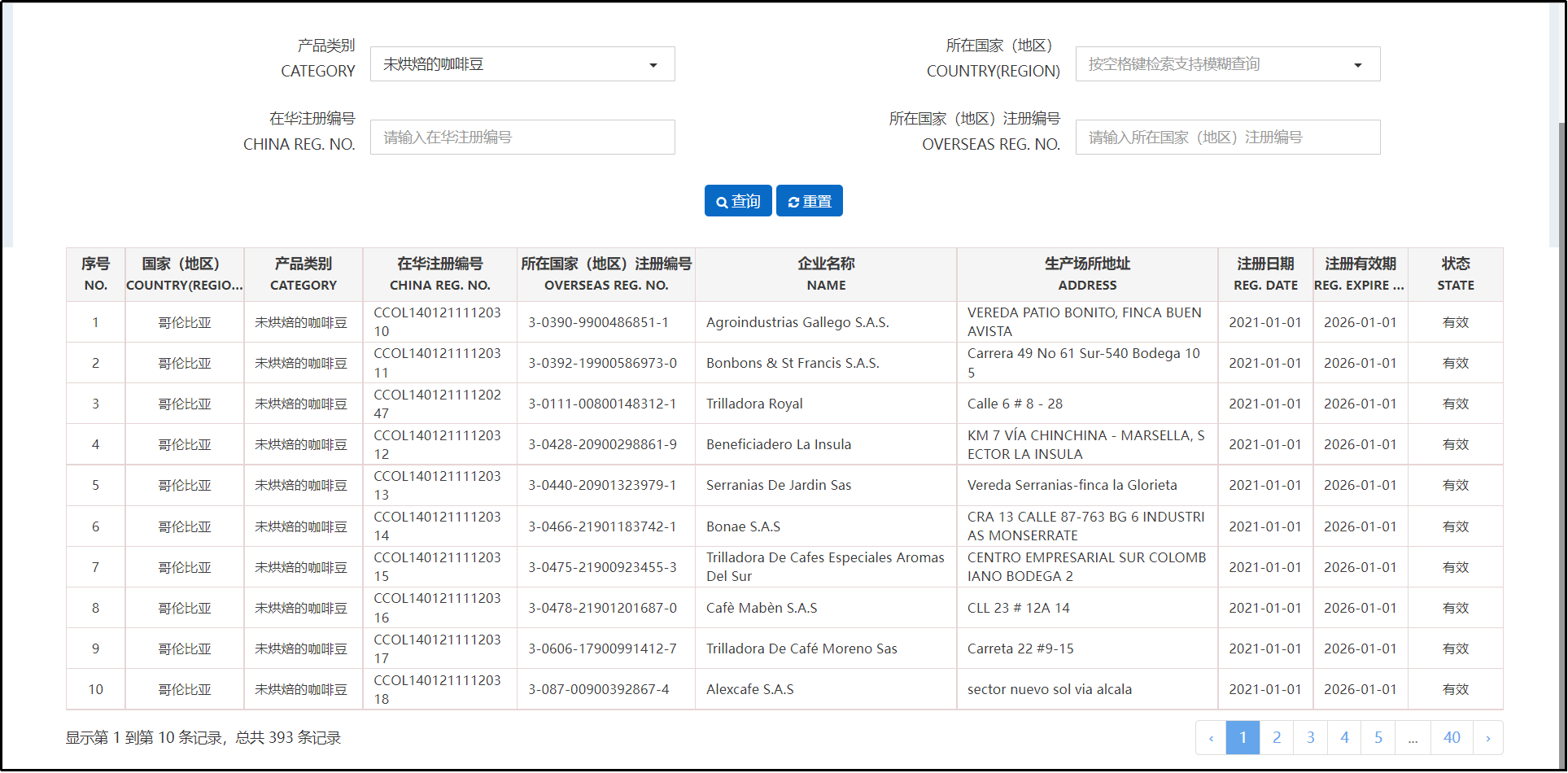Click overseas reg no 3-0428-20900298861-9
Image resolution: width=1568 pixels, height=773 pixels.
602,444
